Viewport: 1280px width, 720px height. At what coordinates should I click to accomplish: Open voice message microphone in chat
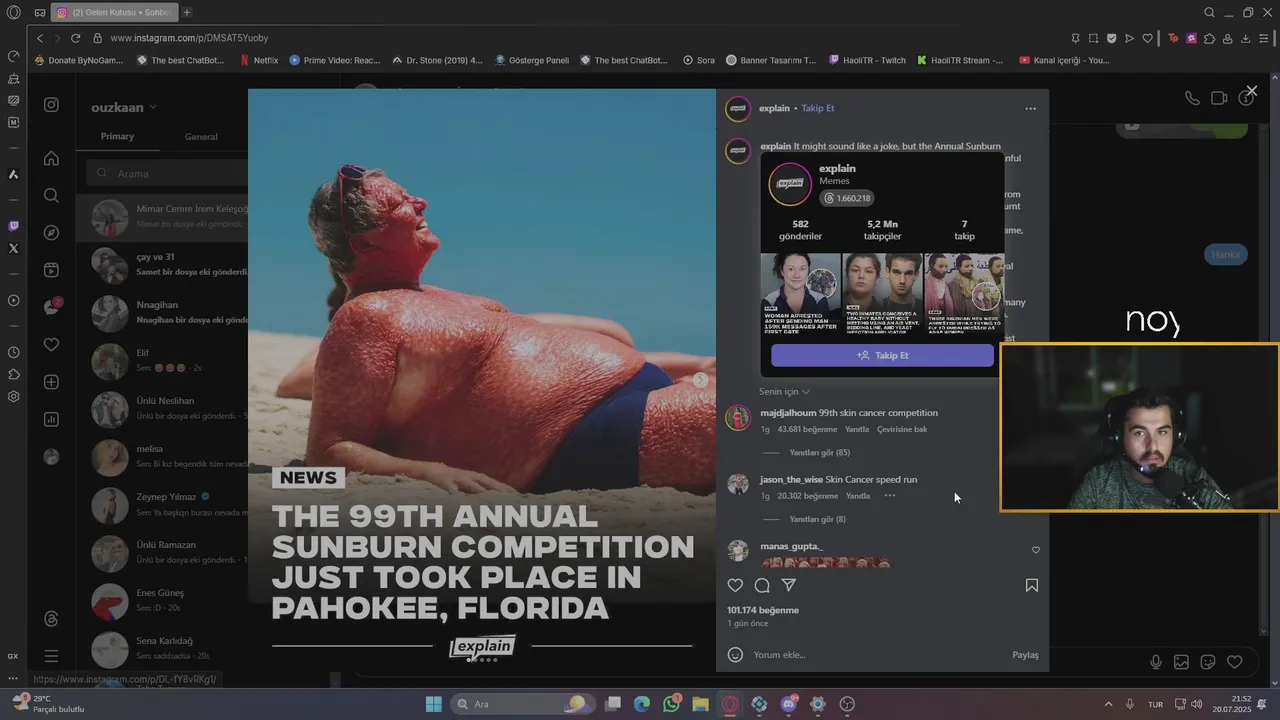(1156, 662)
